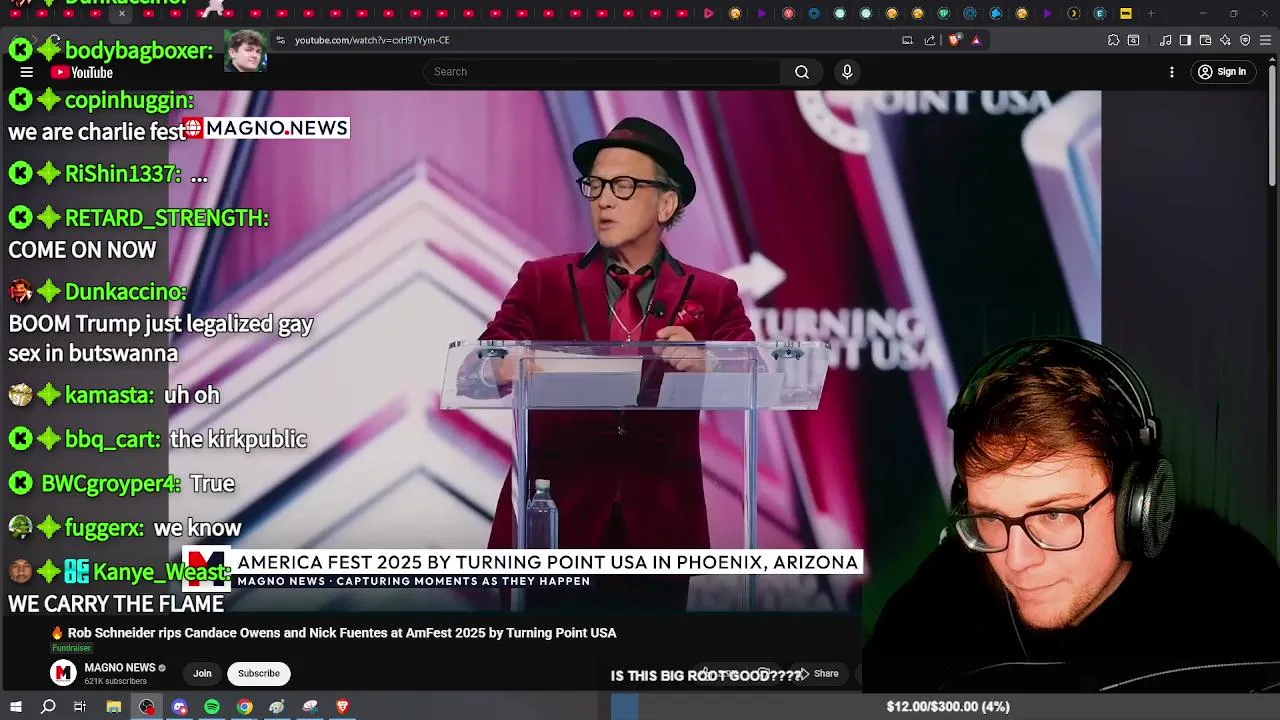This screenshot has height=720, width=1280.
Task: Click chat username BWCgroyper4
Action: point(111,483)
